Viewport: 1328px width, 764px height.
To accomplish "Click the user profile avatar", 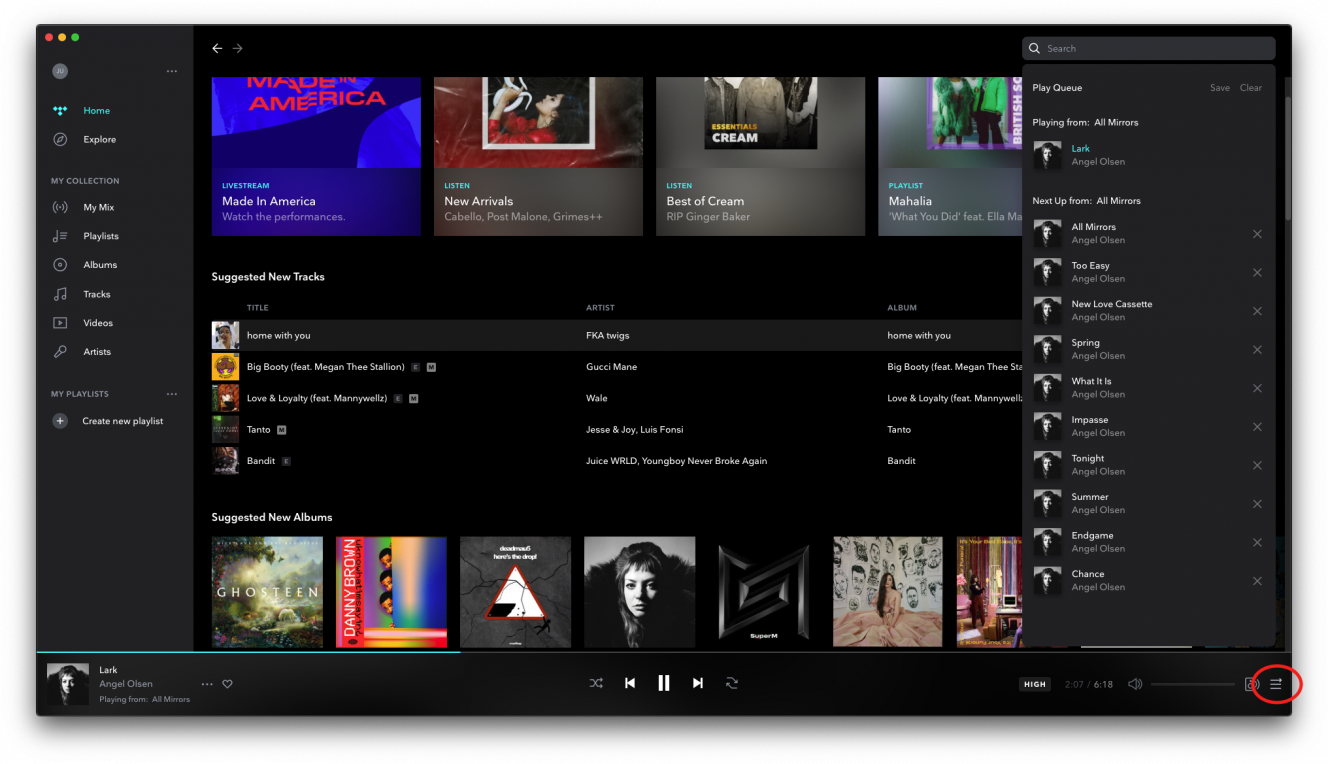I will 60,71.
